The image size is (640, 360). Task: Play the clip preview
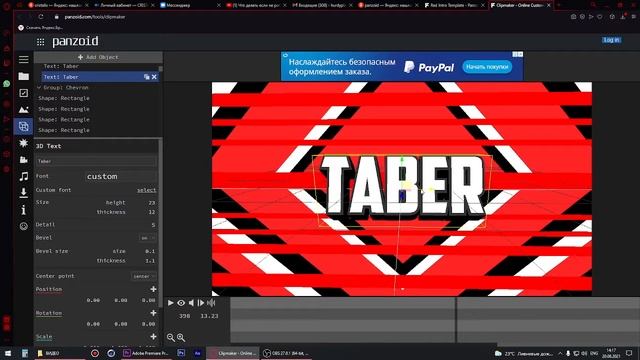point(171,303)
